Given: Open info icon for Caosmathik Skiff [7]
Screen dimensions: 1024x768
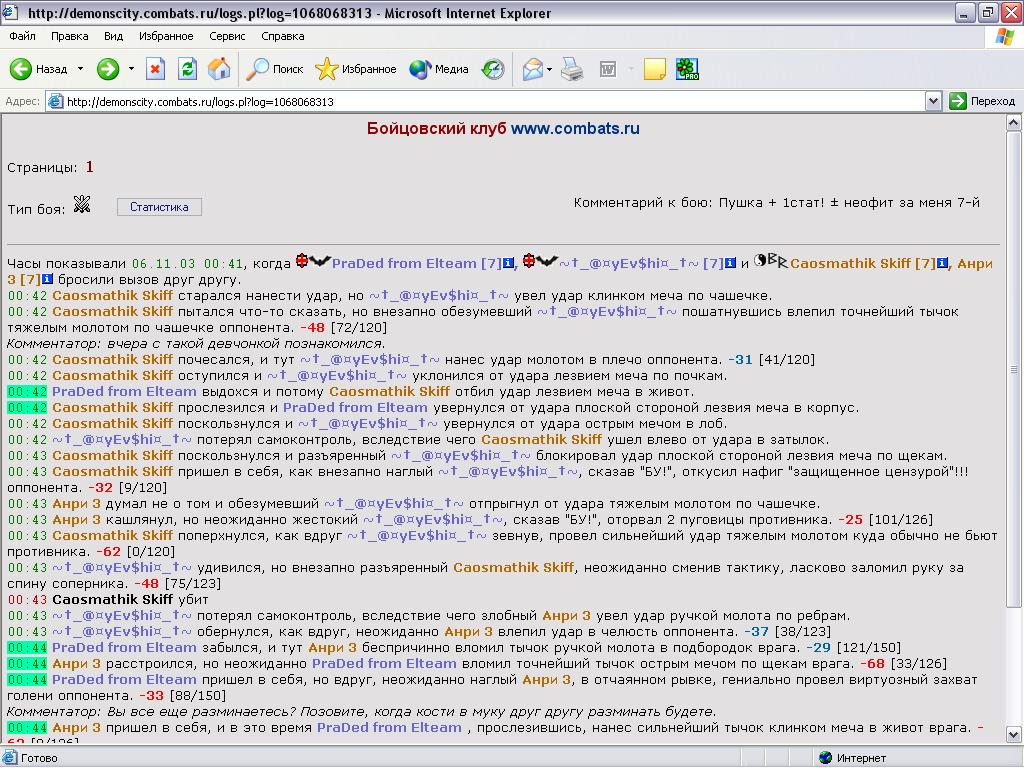Looking at the screenshot, I should (942, 263).
